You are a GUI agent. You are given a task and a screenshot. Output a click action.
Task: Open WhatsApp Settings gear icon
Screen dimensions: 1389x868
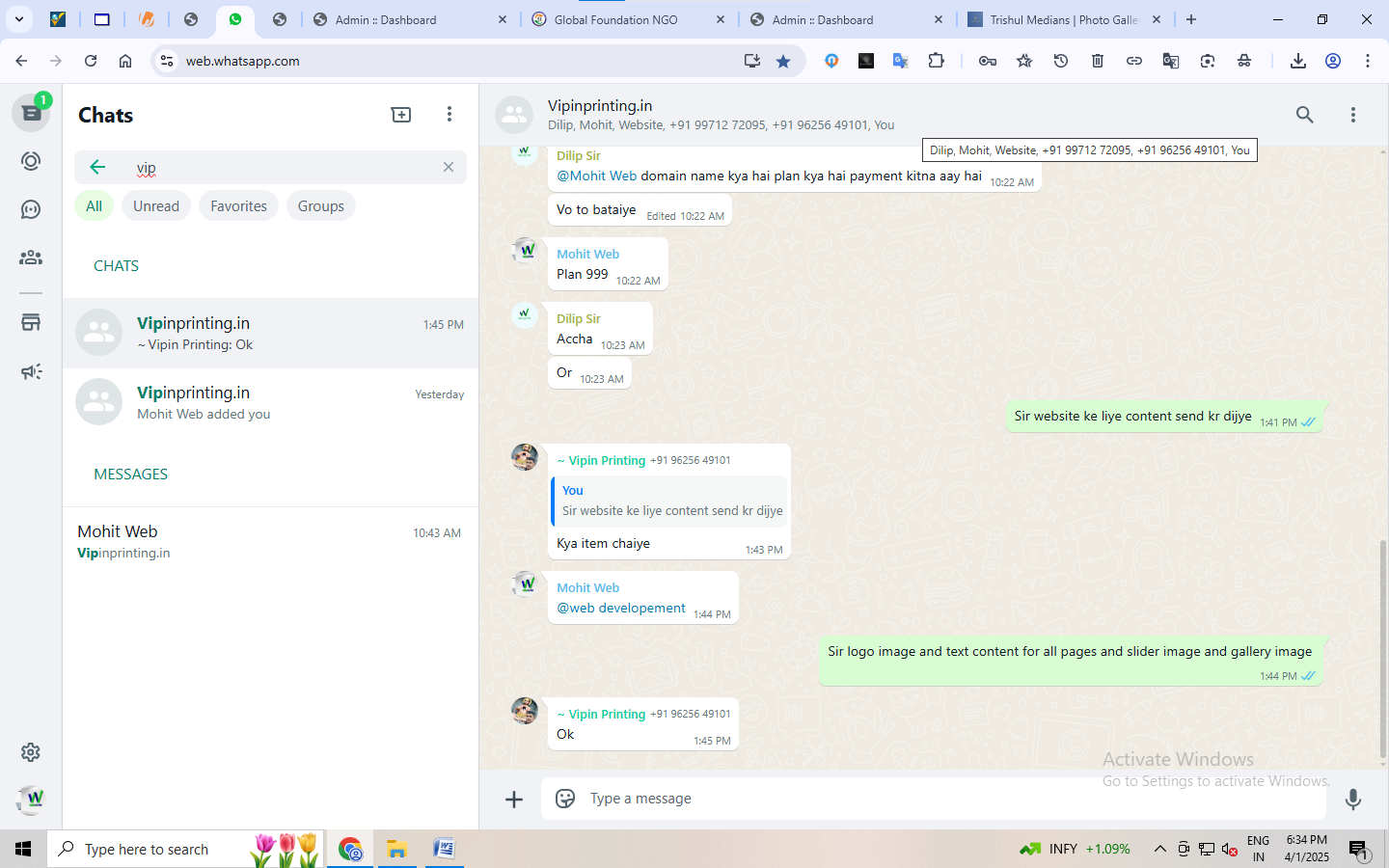[31, 752]
